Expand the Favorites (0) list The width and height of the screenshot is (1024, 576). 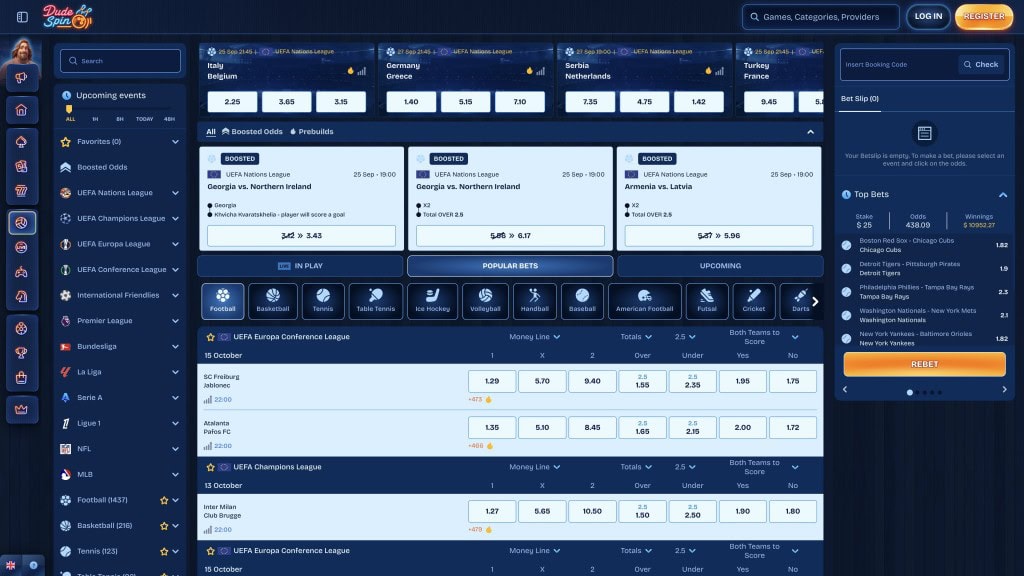[x=175, y=142]
